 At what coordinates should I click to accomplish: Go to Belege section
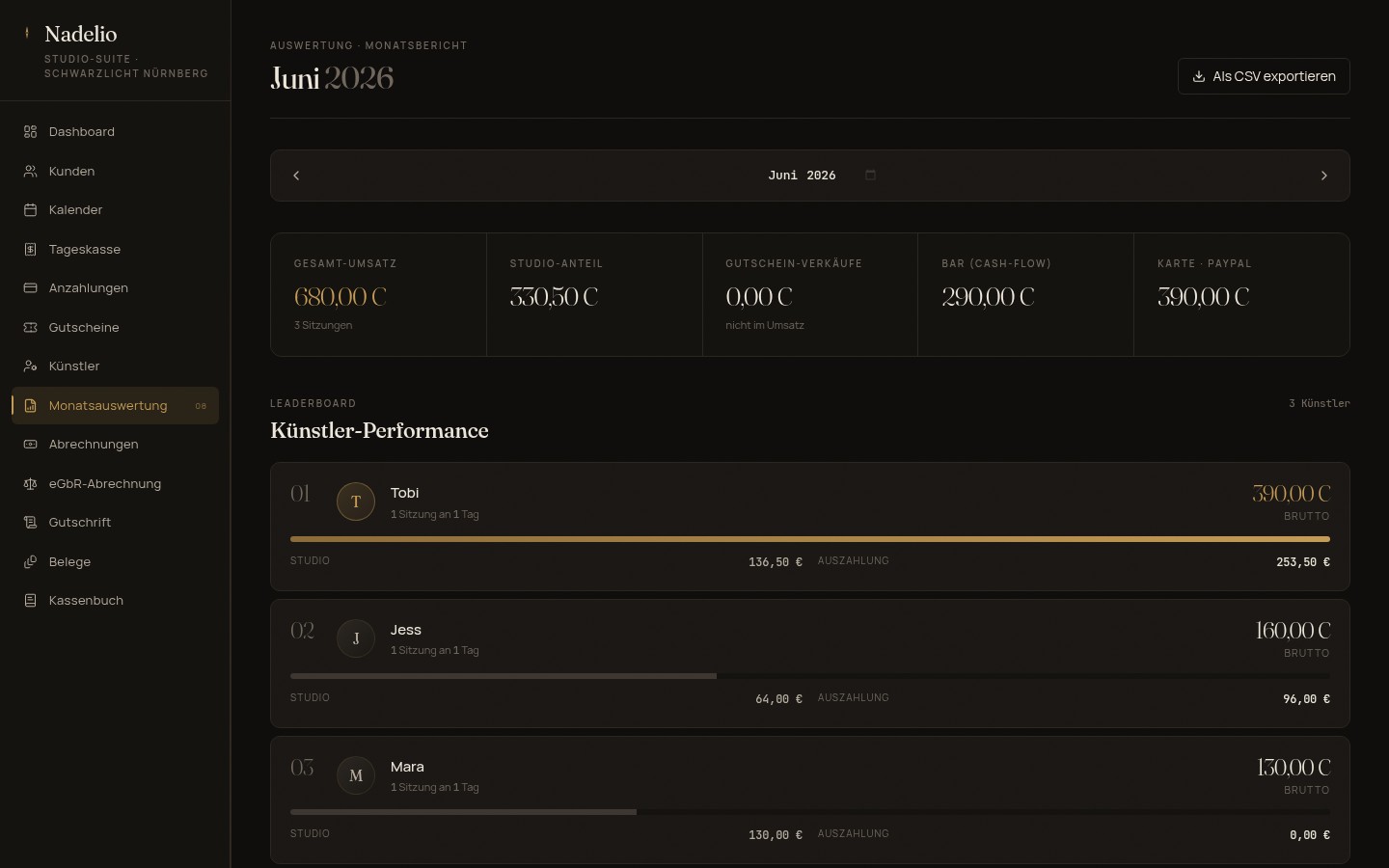pyautogui.click(x=115, y=562)
